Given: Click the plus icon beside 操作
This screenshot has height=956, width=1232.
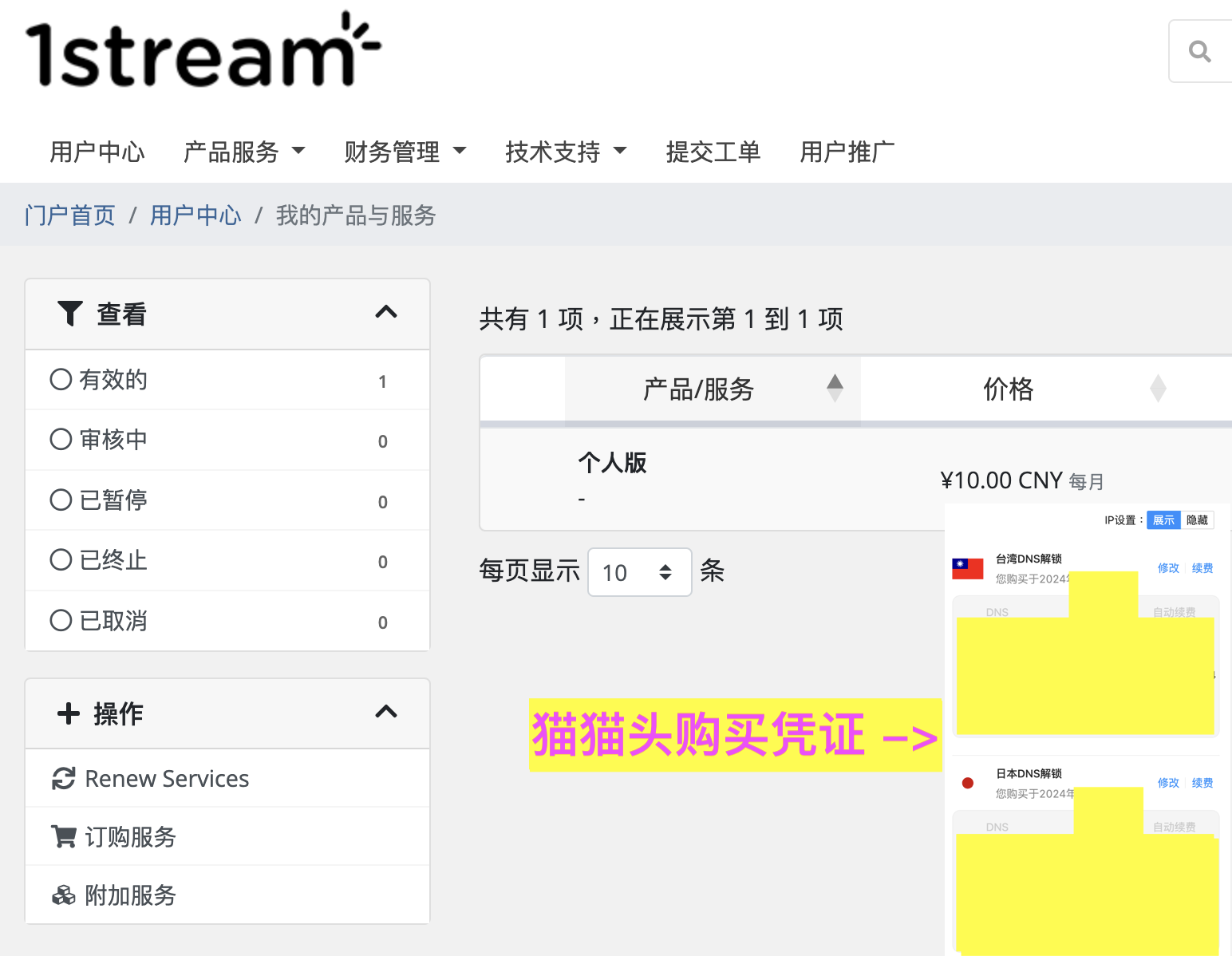Looking at the screenshot, I should (x=69, y=713).
